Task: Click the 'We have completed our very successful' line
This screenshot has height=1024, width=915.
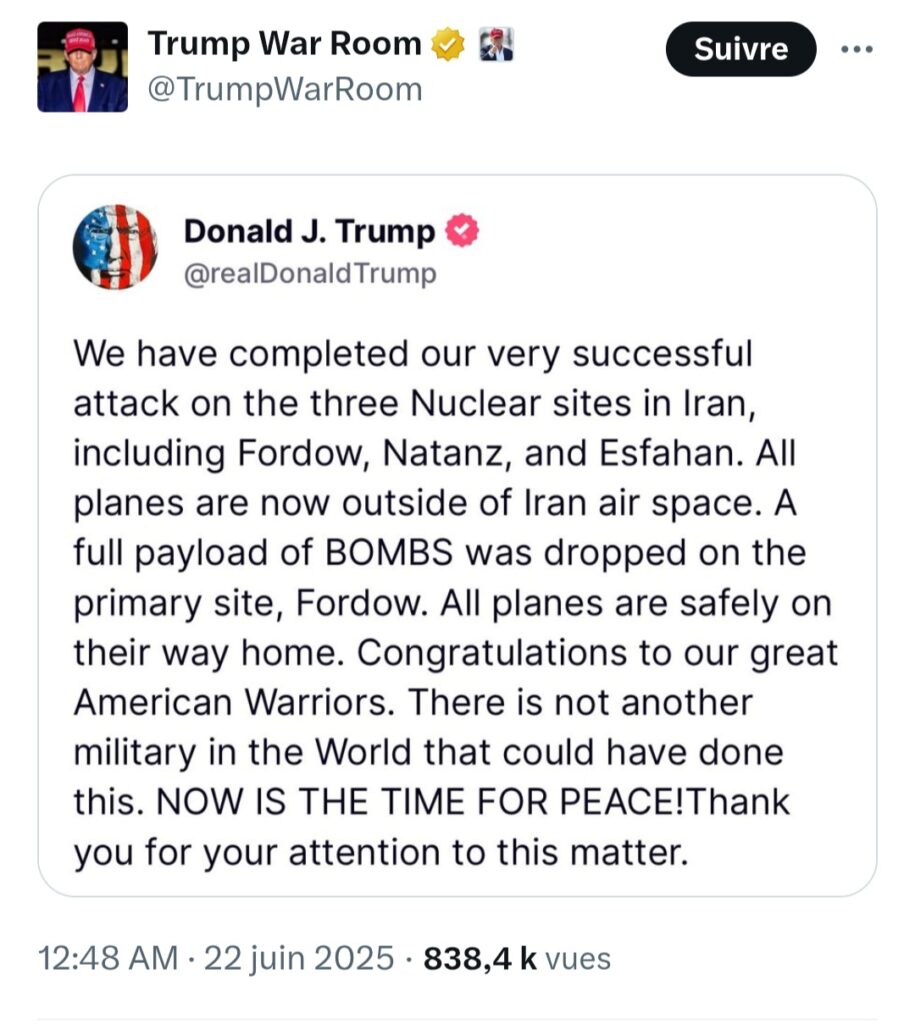Action: pyautogui.click(x=412, y=353)
